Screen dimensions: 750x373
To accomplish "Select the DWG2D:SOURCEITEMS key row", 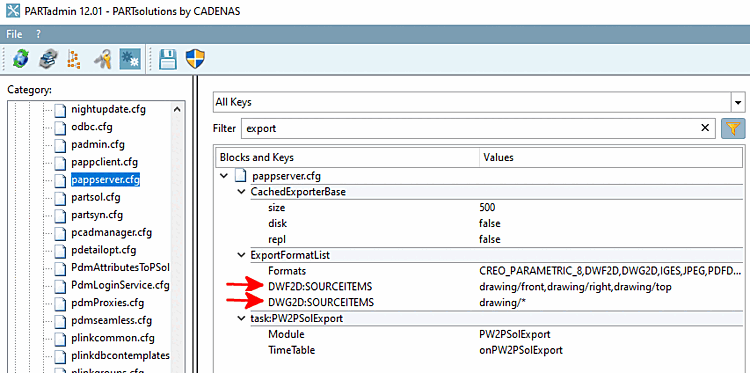I will pyautogui.click(x=478, y=302).
